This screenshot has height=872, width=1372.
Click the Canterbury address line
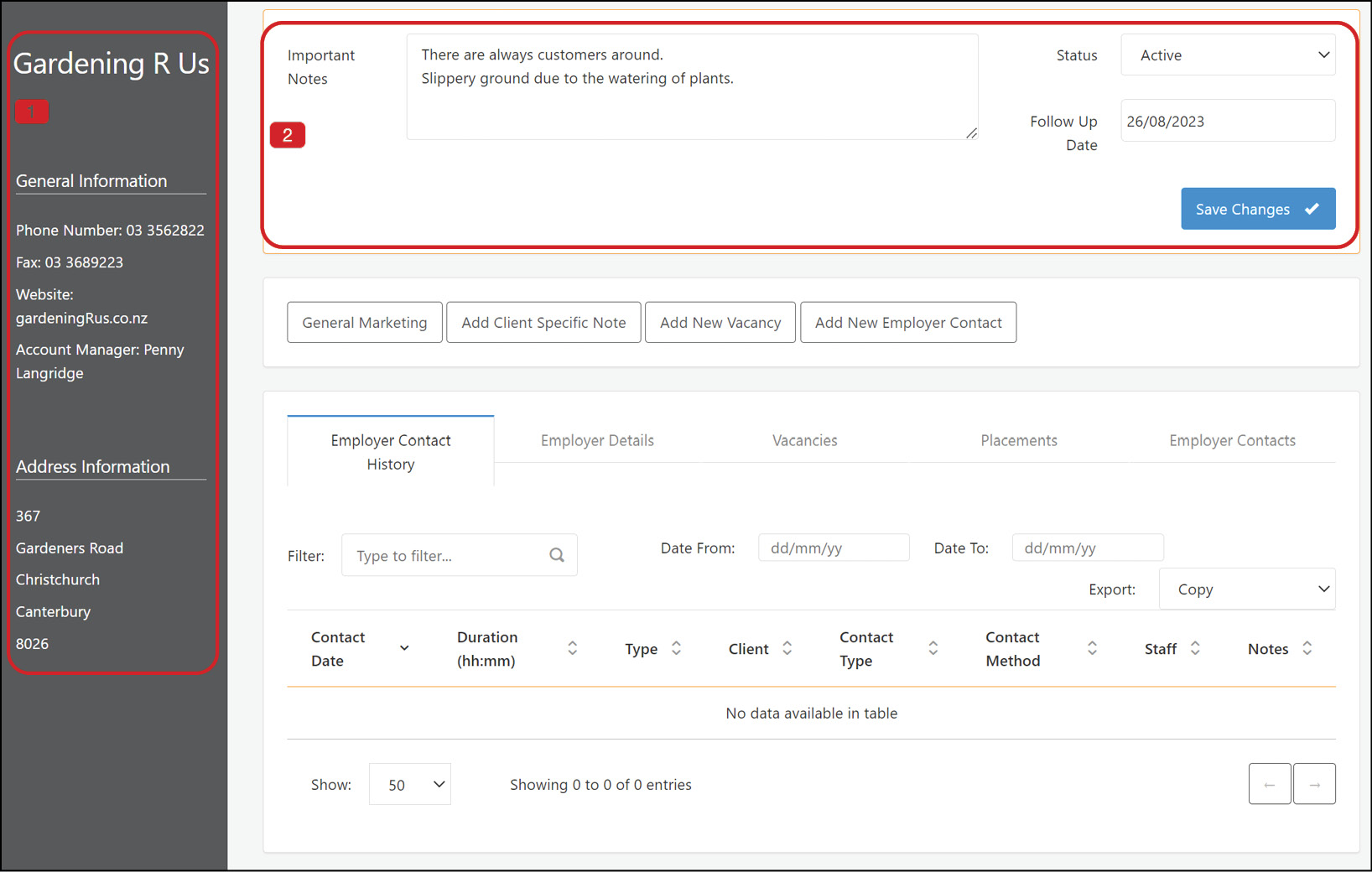tap(53, 611)
